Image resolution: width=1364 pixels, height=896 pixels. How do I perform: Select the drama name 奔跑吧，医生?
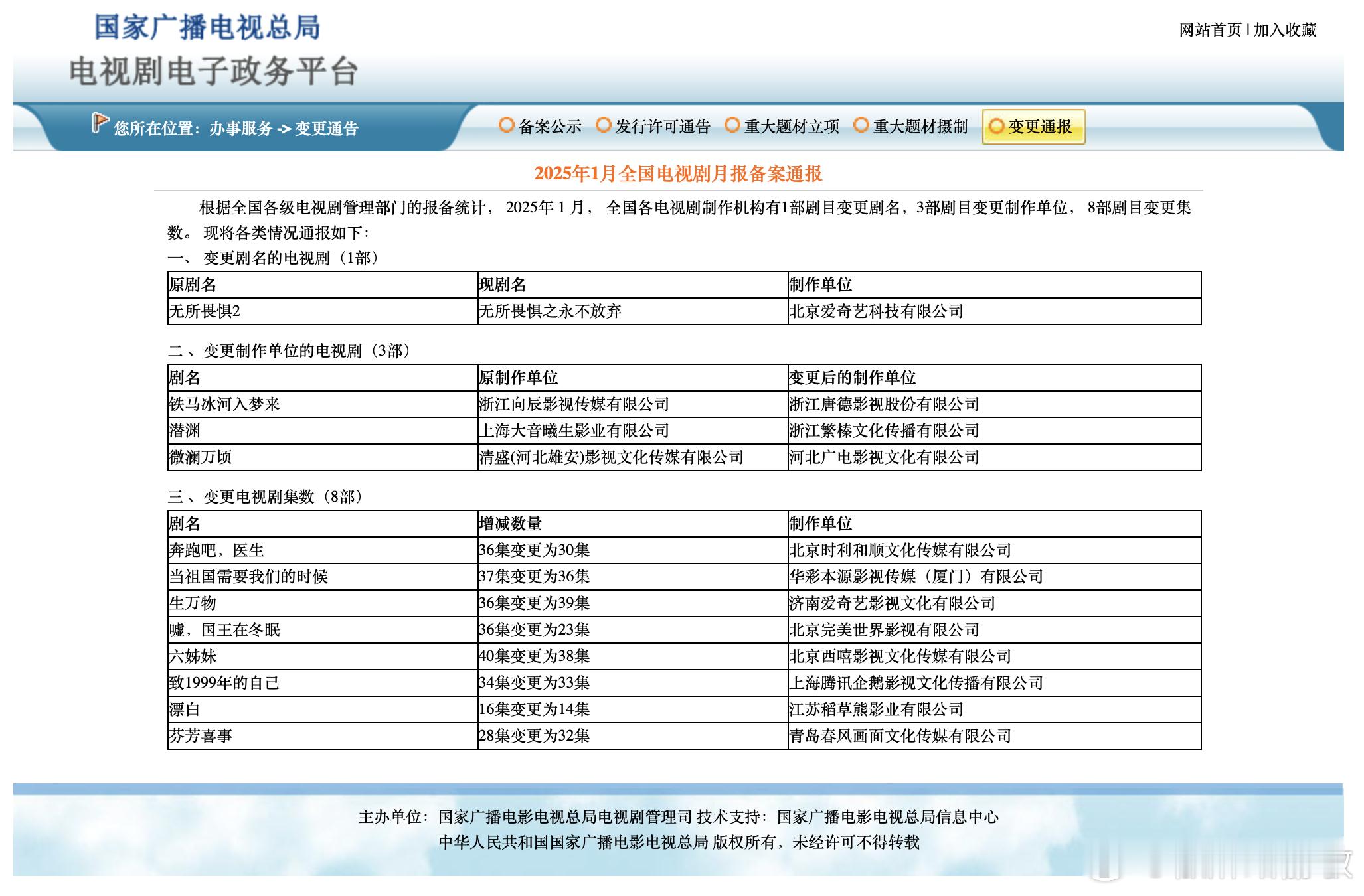click(x=216, y=550)
